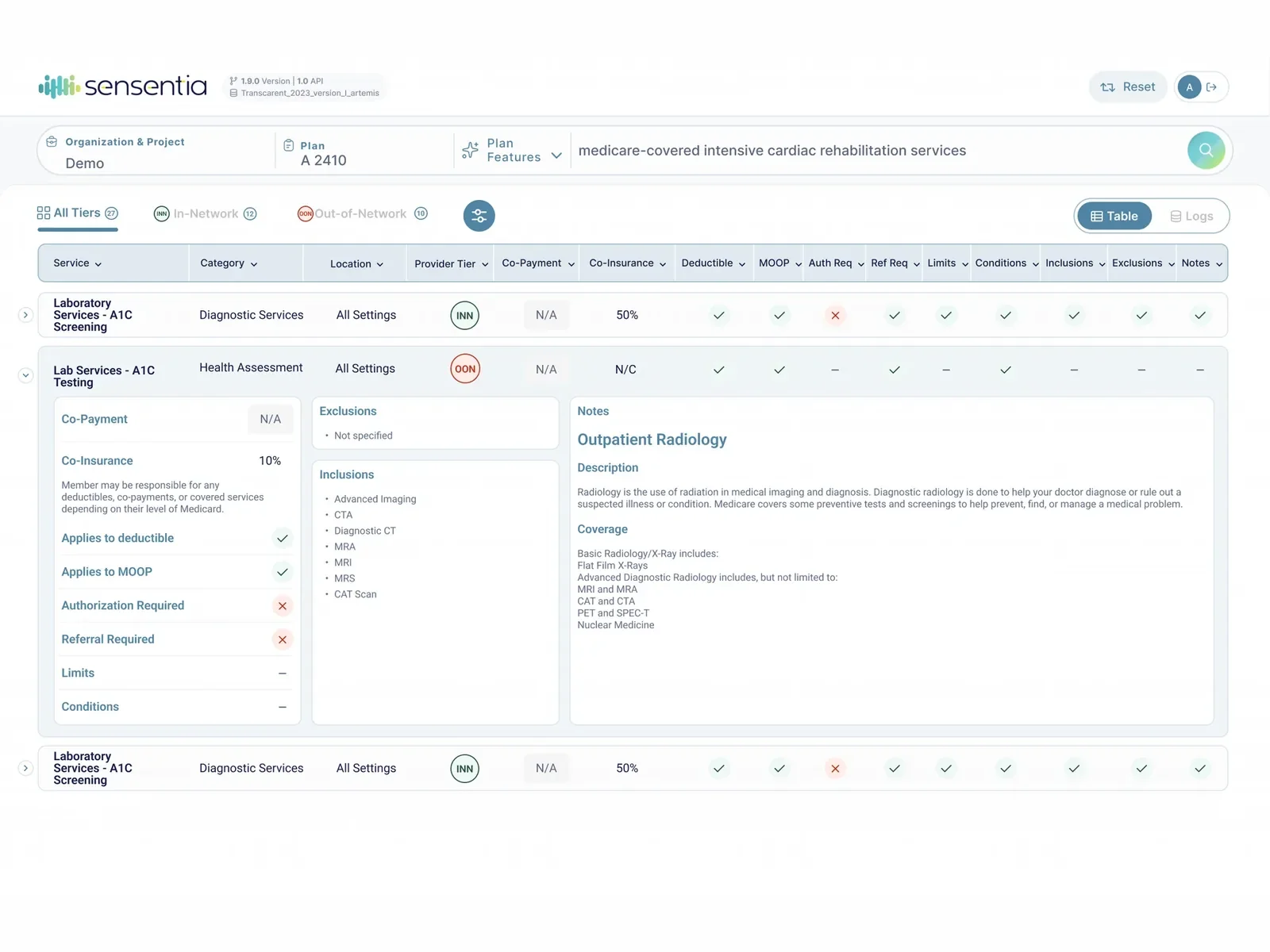Click N/A Co-Payment value in detail panel
The height and width of the screenshot is (952, 1270).
pos(271,419)
